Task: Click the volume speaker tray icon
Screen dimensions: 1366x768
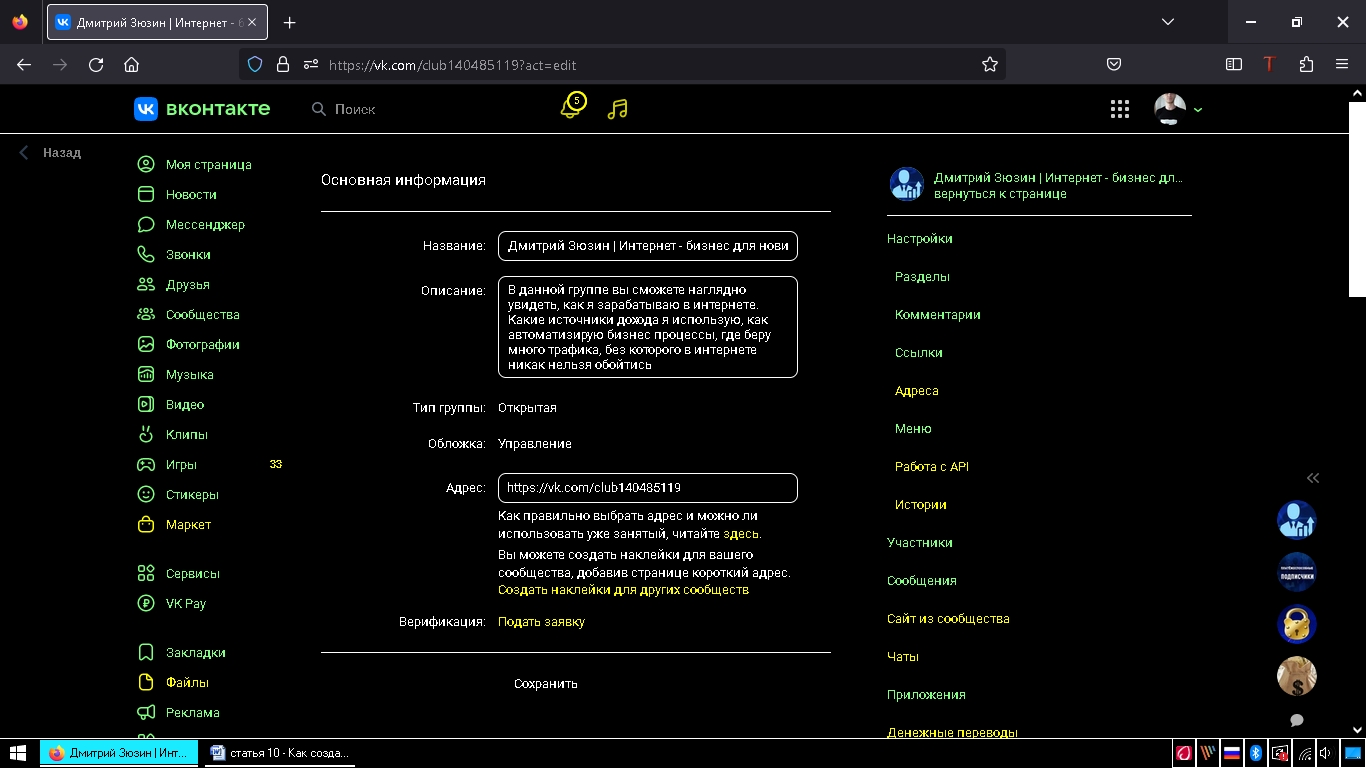Action: click(x=1326, y=753)
